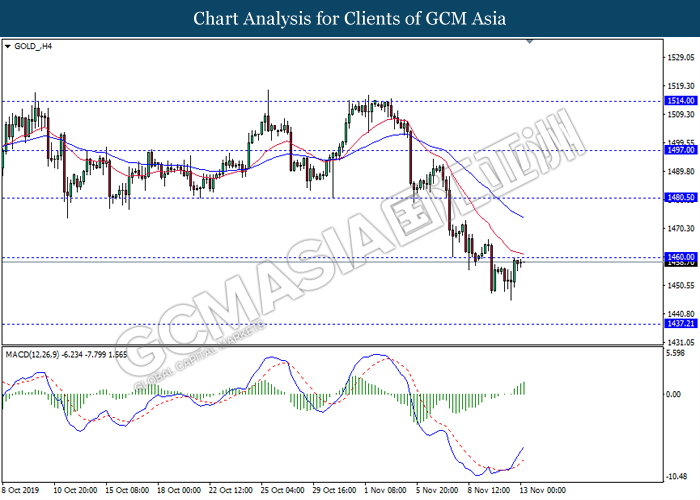This screenshot has width=700, height=500.
Task: Click the 1489.80 price axis value
Action: coord(681,171)
